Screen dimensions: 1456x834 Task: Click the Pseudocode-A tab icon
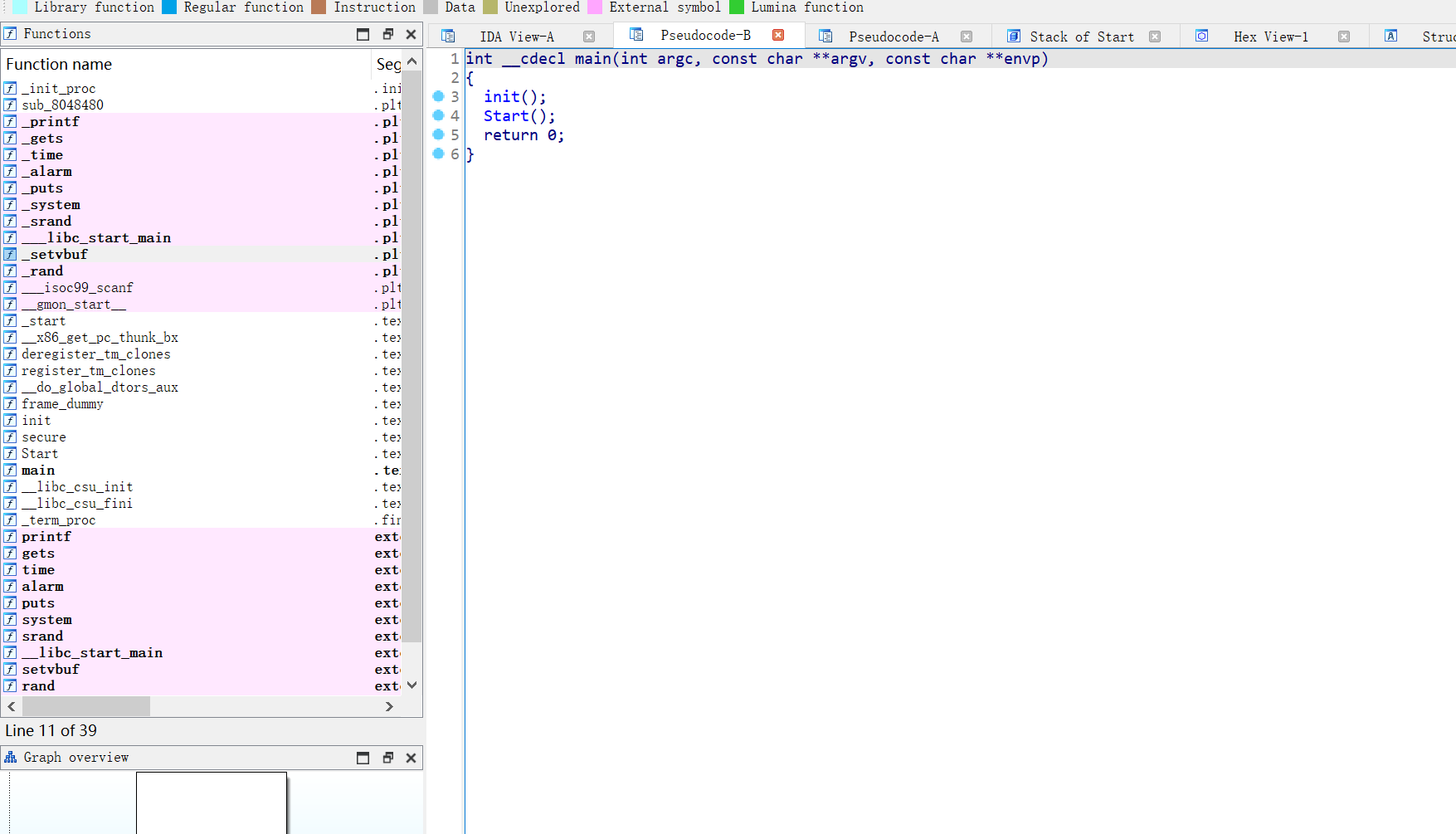[825, 36]
